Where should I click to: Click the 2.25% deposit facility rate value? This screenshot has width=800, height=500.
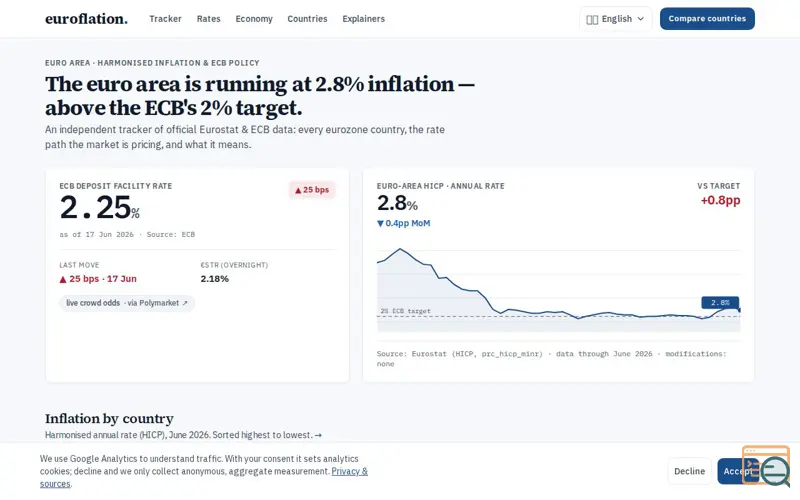click(x=99, y=208)
